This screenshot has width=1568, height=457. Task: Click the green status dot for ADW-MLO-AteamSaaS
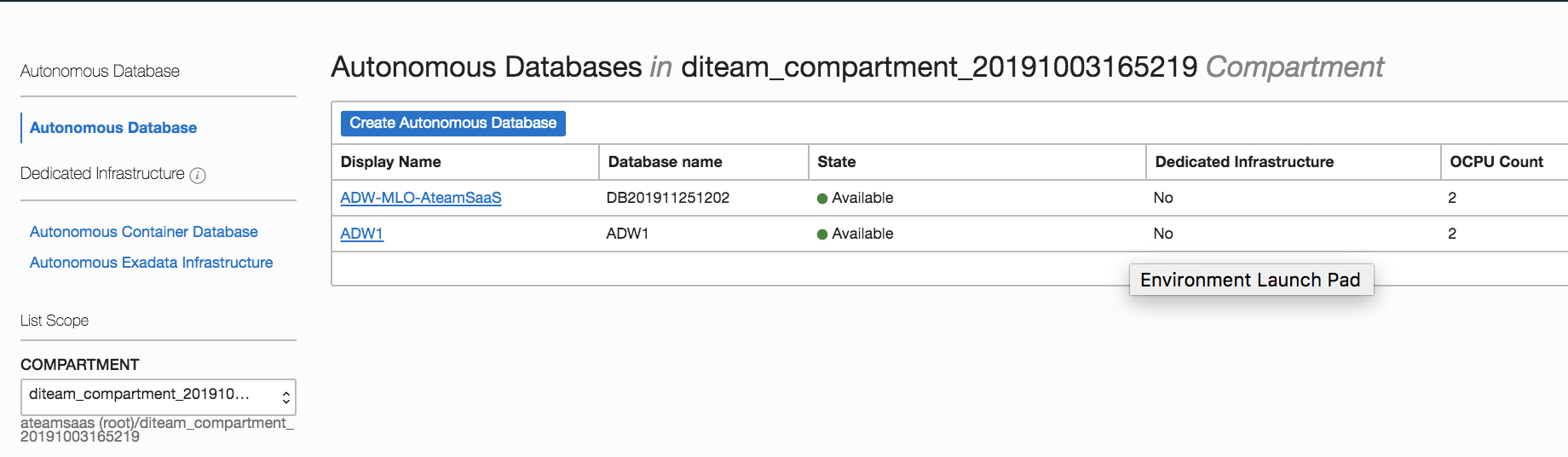pos(822,199)
